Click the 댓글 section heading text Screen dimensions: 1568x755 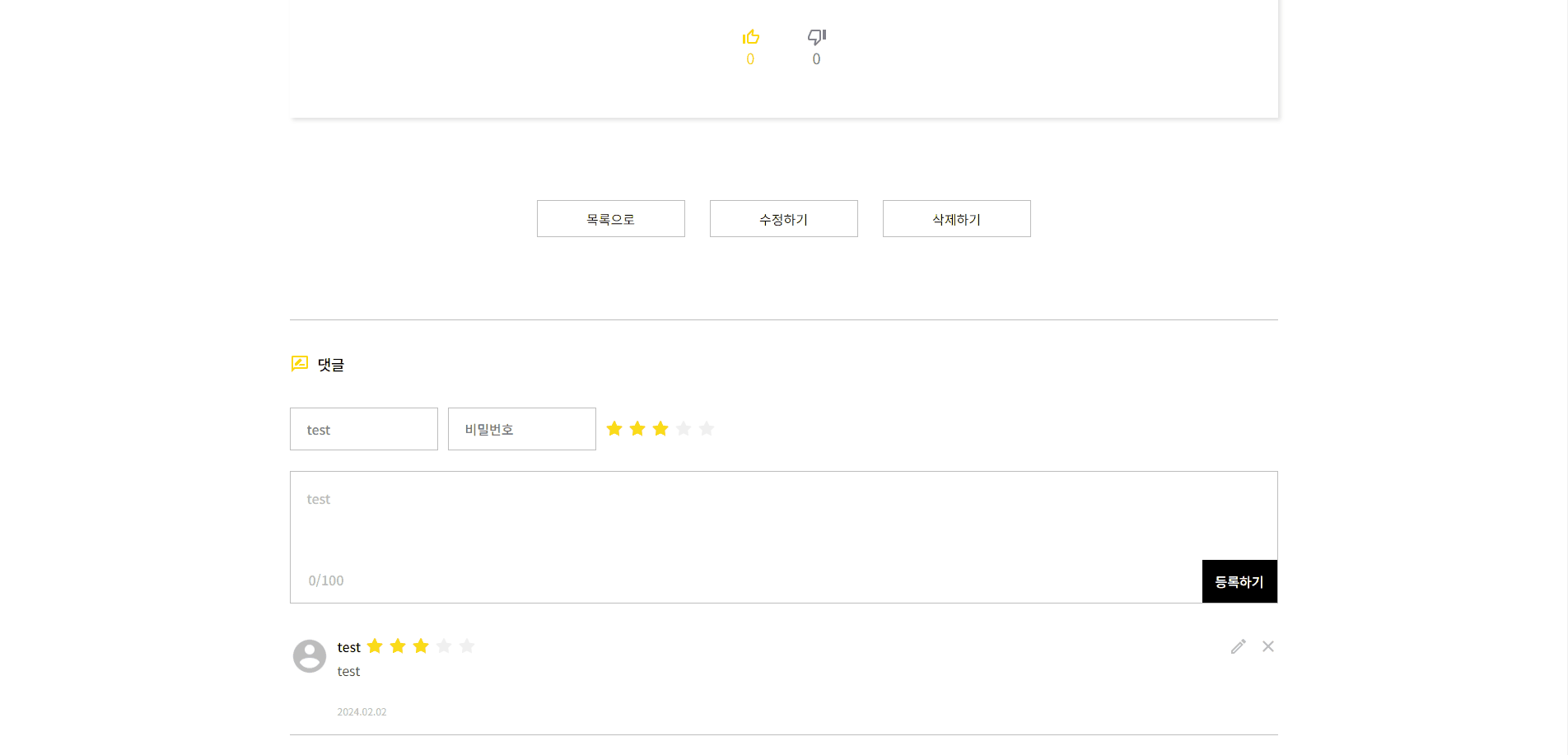(x=331, y=365)
